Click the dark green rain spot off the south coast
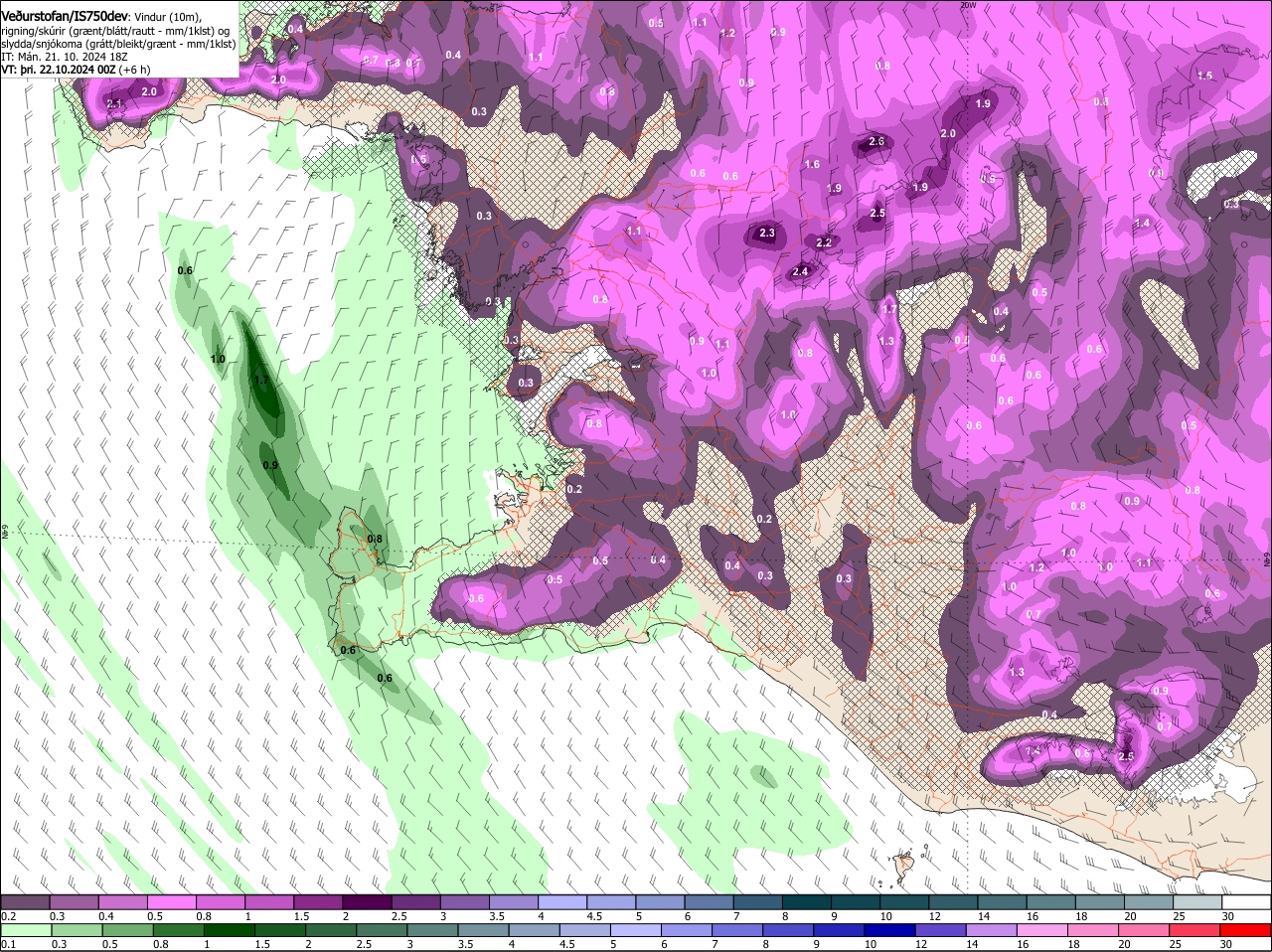 coord(764,776)
